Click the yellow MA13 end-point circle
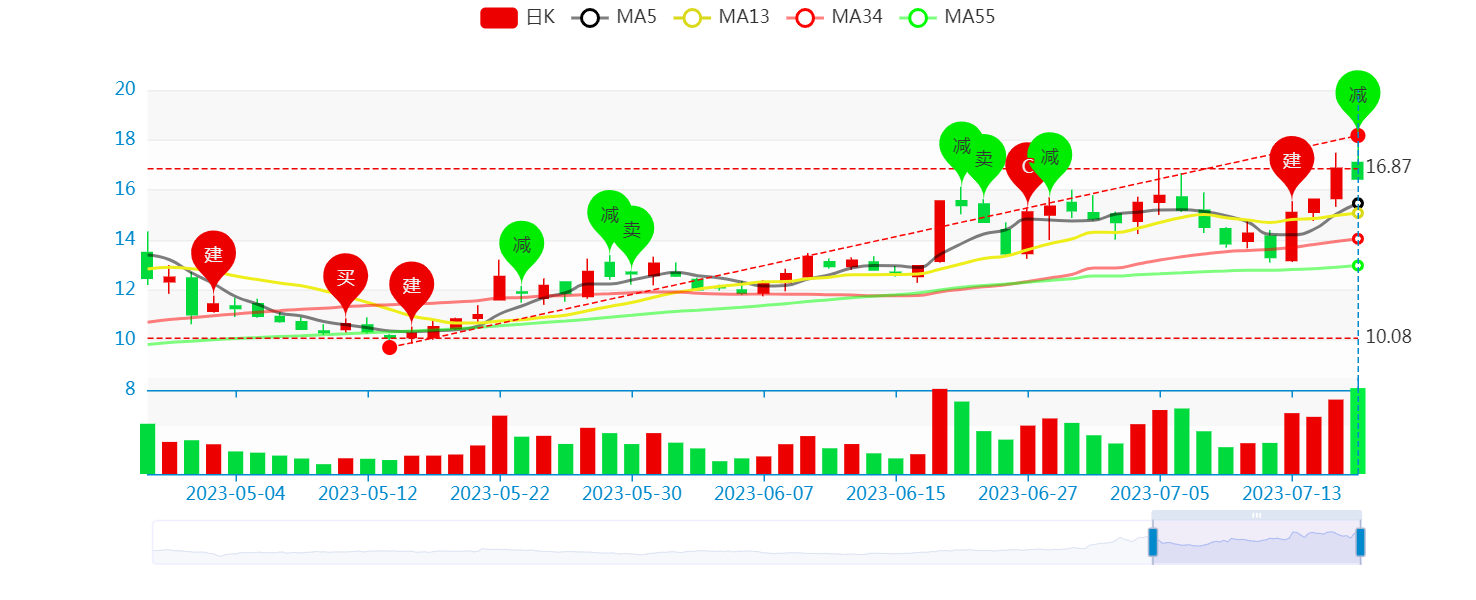Image resolution: width=1476 pixels, height=600 pixels. [1358, 213]
